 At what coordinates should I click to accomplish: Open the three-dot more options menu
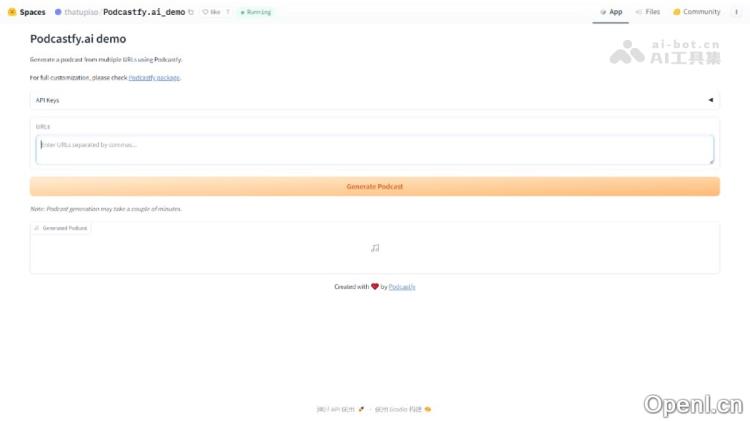click(738, 12)
